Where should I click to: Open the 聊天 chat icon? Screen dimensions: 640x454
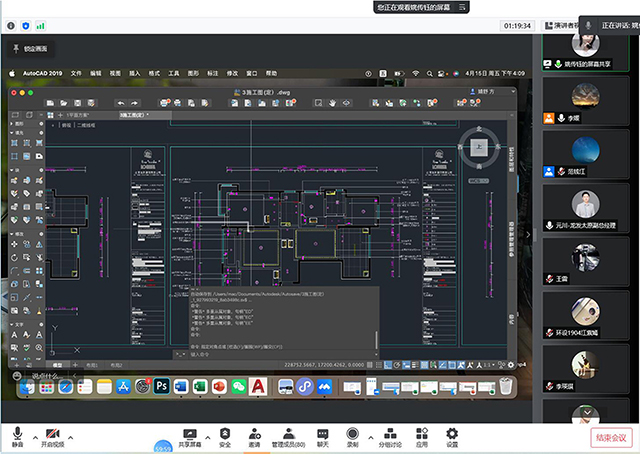click(x=323, y=432)
